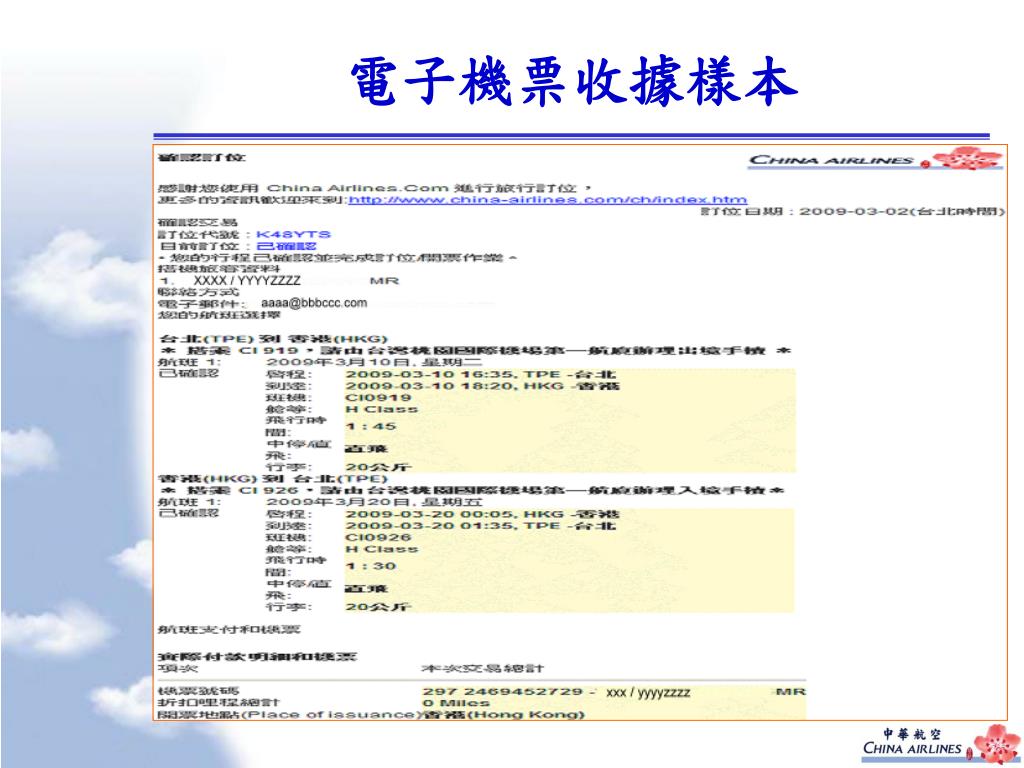The height and width of the screenshot is (768, 1024).
Task: Click the 本次交易總計 column header
Action: click(x=482, y=668)
